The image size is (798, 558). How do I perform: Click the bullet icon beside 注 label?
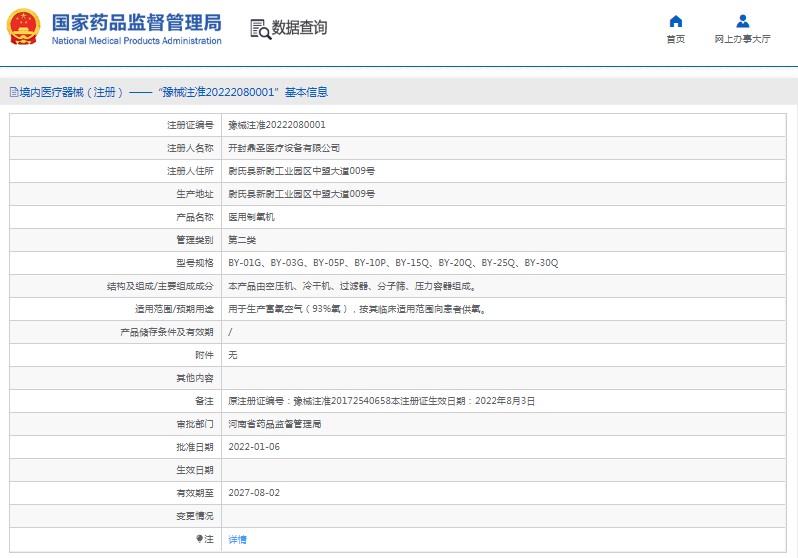(198, 539)
